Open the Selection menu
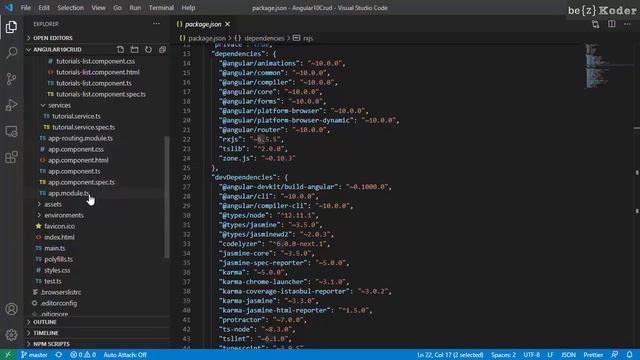The height and width of the screenshot is (360, 640). [71, 8]
